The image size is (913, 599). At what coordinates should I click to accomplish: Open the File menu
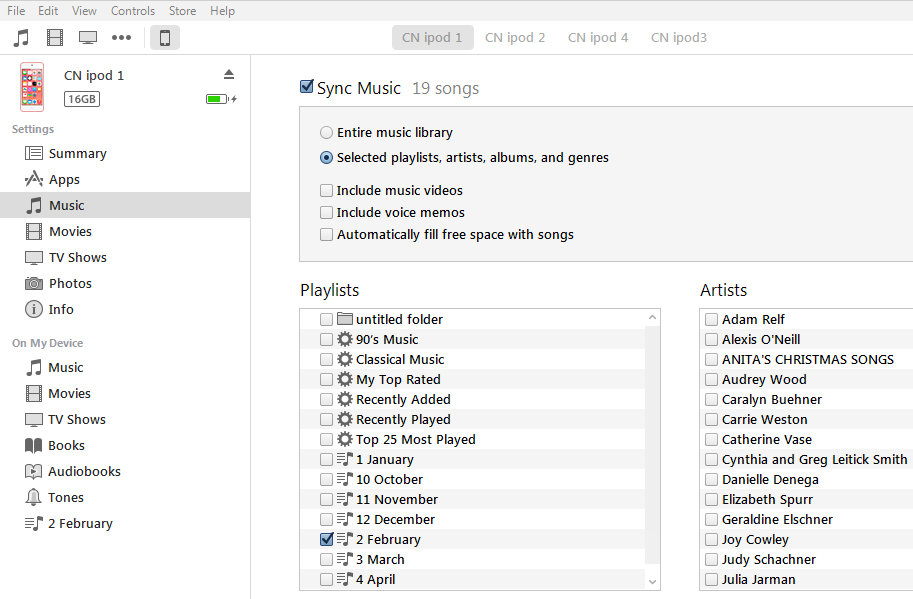pos(16,10)
